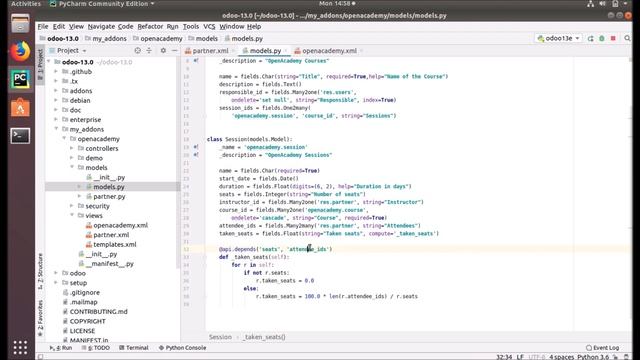Open the odoo13e run configuration dropdown
Image resolution: width=640 pixels, height=360 pixels.
558,38
